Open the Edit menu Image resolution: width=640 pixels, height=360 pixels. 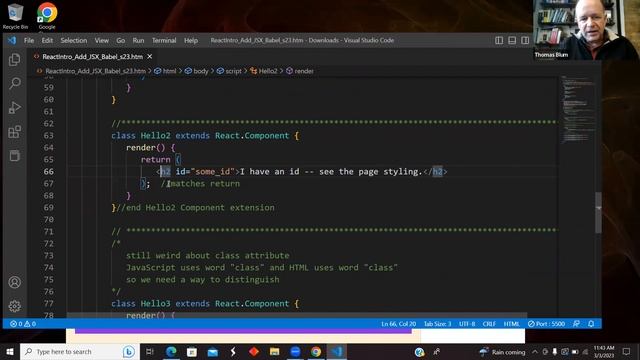click(x=47, y=40)
